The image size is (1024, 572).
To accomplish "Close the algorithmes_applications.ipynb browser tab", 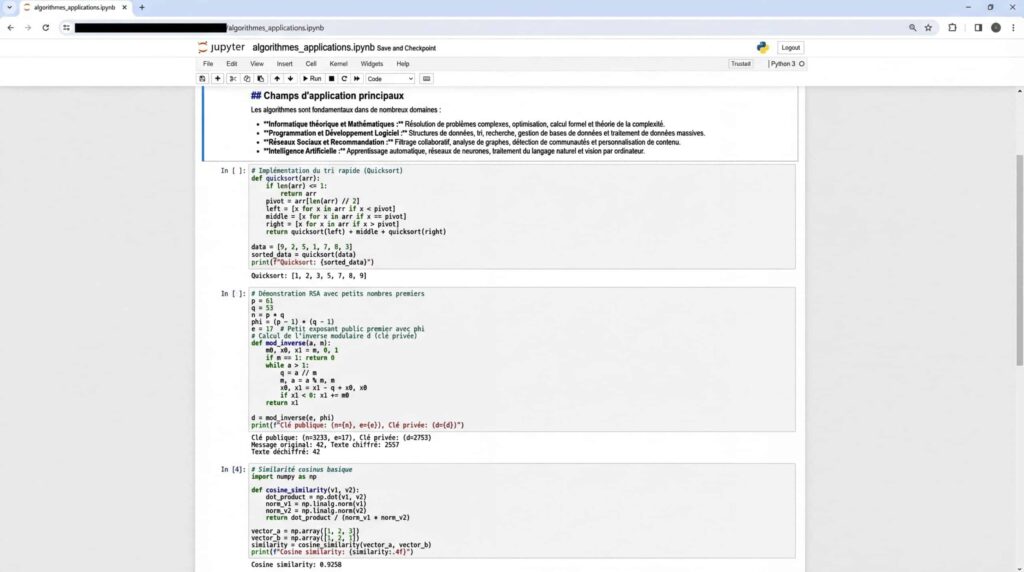I will coord(125,8).
